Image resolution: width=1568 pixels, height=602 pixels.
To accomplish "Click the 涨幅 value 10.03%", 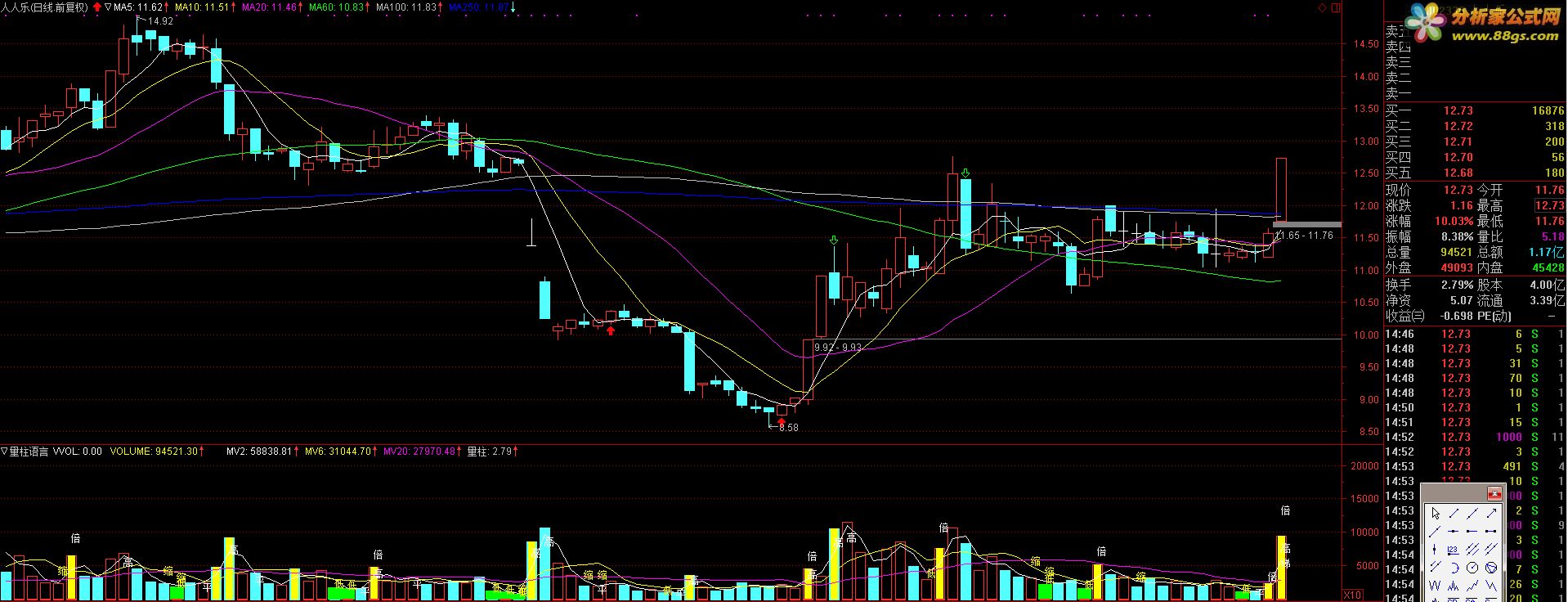I will click(x=1453, y=221).
